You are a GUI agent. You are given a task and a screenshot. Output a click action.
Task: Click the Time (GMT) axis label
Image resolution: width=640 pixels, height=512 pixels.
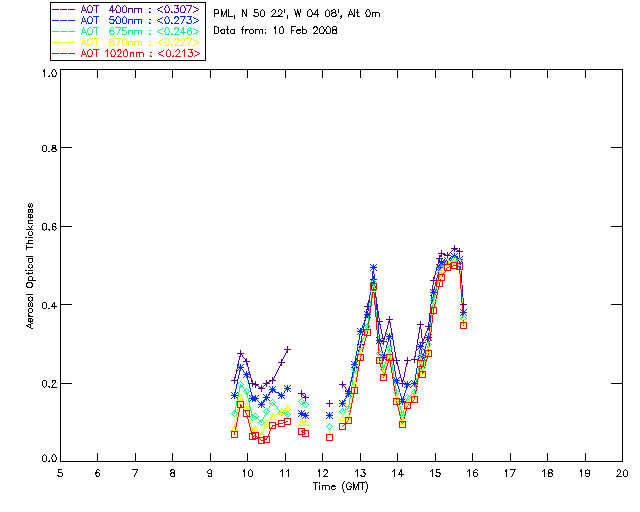[340, 486]
